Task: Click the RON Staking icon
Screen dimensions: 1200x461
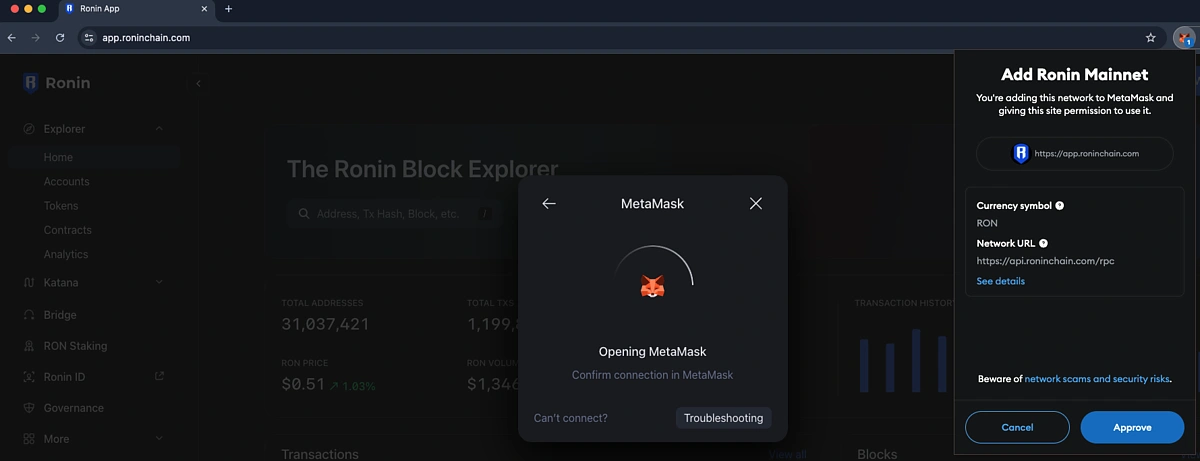Action: [x=28, y=346]
